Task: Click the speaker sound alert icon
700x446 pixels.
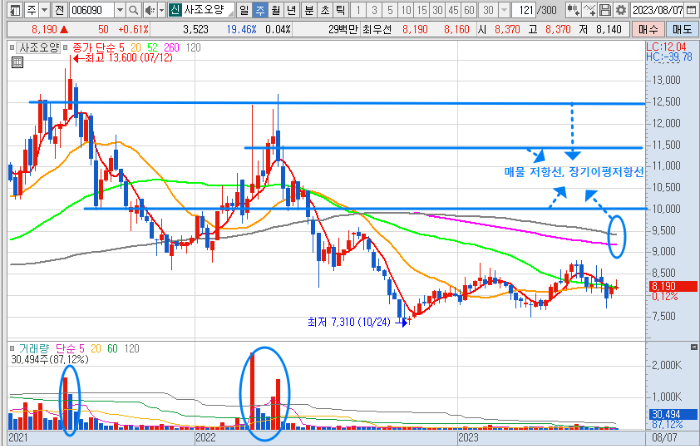Action: tap(150, 10)
